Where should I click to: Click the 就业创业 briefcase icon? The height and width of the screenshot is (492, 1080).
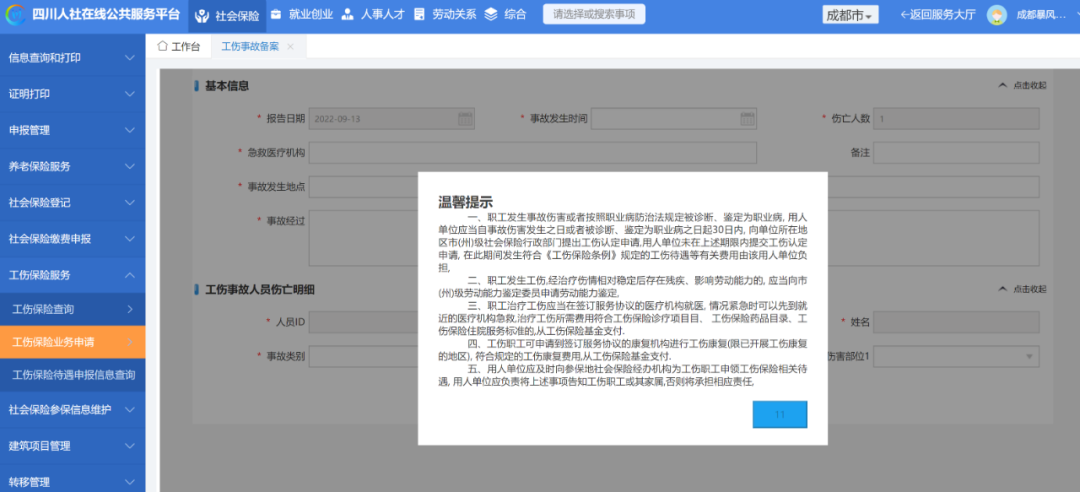pyautogui.click(x=276, y=14)
